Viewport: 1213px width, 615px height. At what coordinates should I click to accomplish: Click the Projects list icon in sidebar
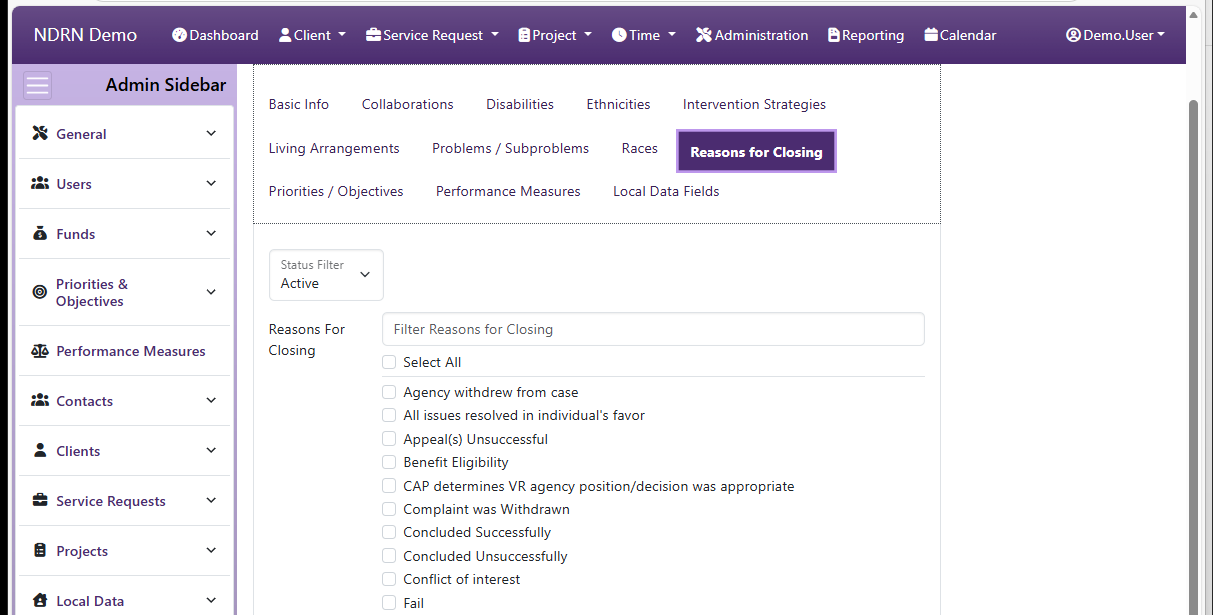click(x=40, y=550)
